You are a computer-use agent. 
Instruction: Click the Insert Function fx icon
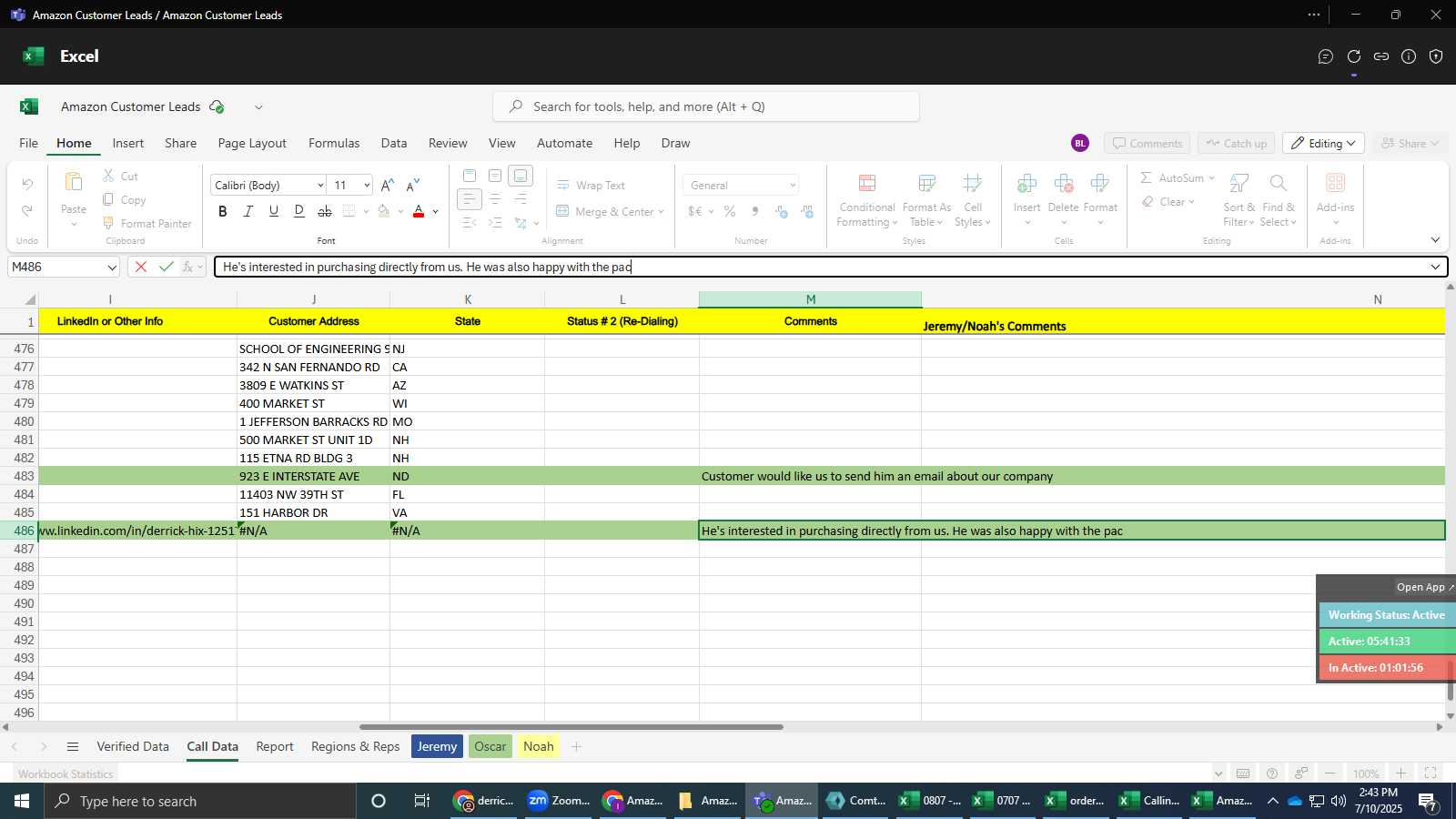click(x=188, y=267)
